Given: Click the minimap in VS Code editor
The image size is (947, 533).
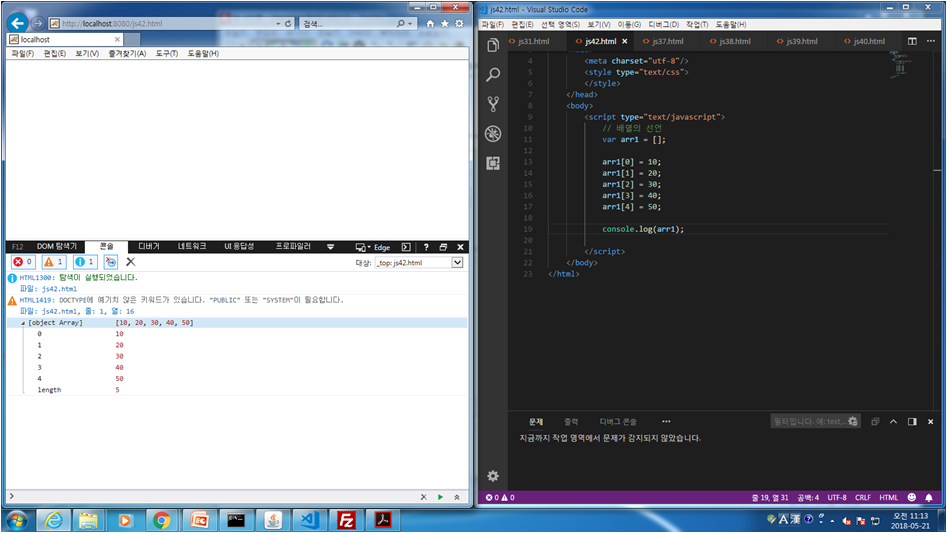Looking at the screenshot, I should pyautogui.click(x=900, y=65).
